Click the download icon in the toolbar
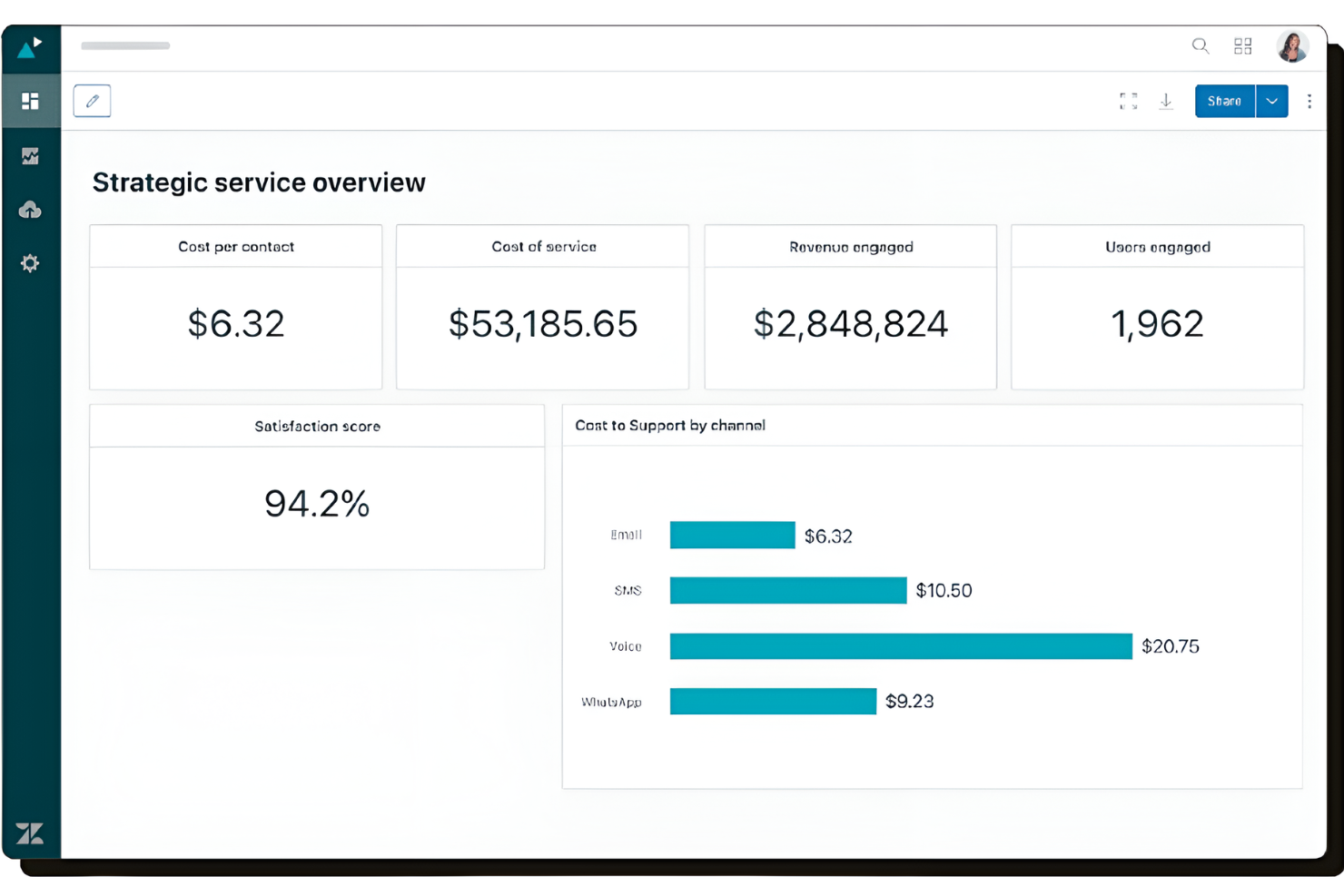 (x=1166, y=101)
